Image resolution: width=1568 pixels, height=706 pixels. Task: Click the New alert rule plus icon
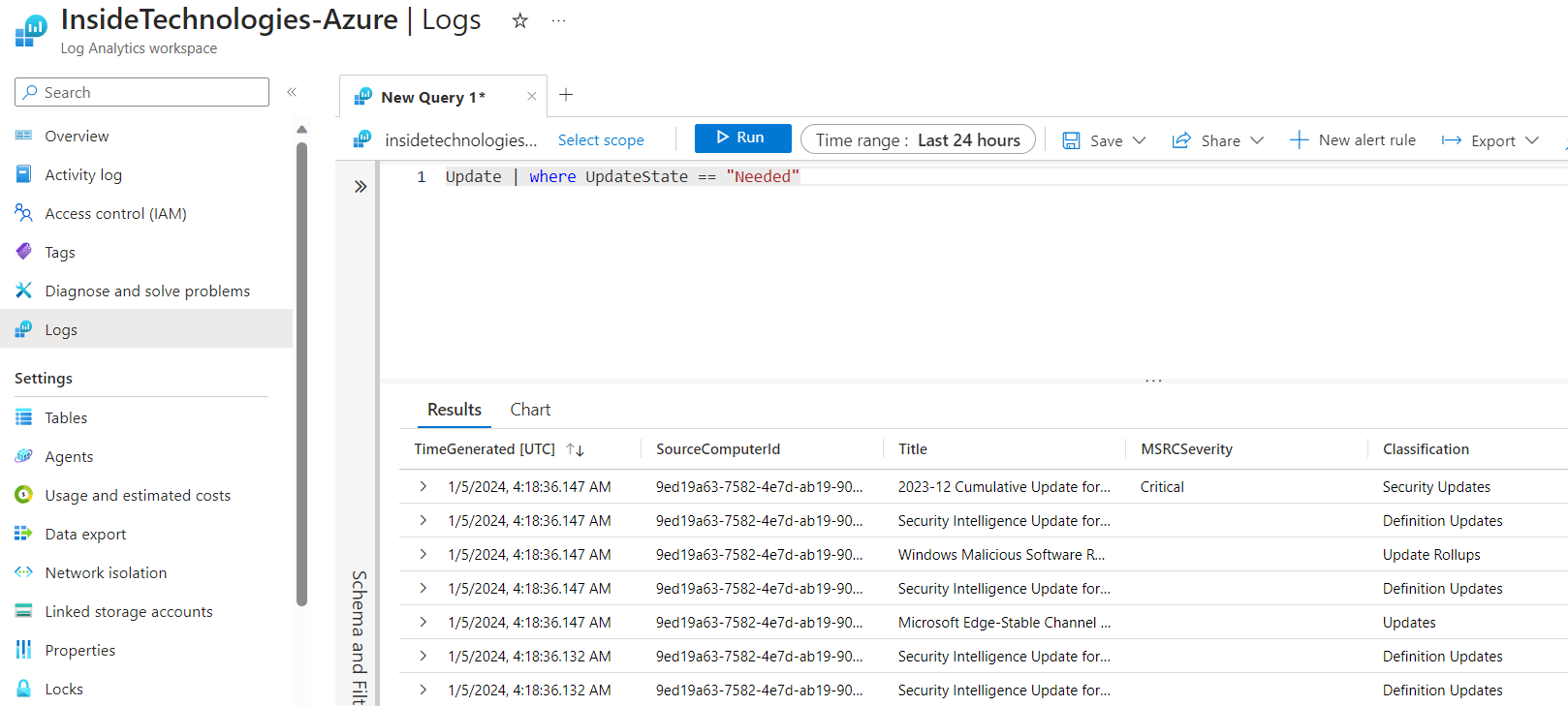coord(1299,139)
